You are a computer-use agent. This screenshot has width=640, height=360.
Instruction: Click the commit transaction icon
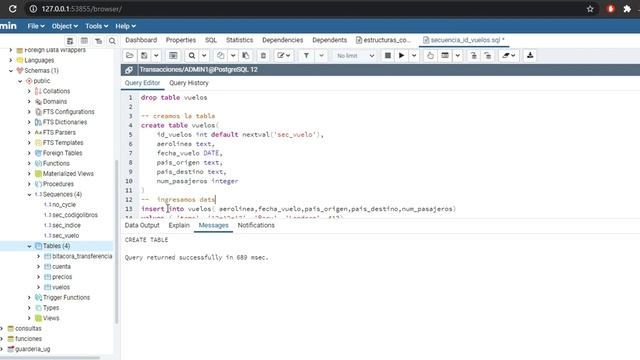473,56
